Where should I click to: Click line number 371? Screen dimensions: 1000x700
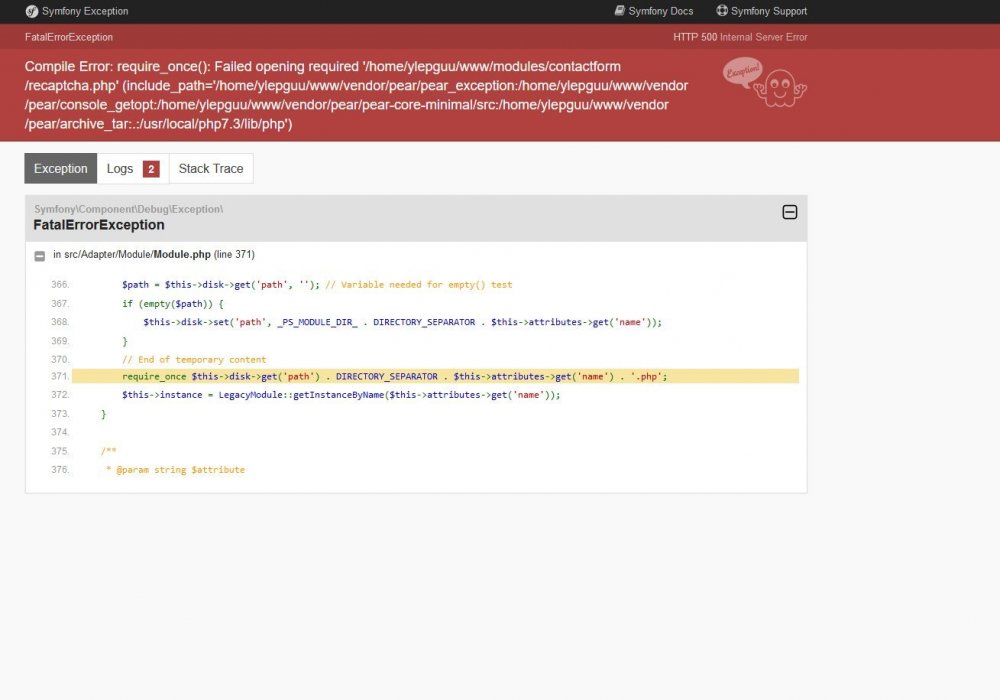pyautogui.click(x=60, y=377)
